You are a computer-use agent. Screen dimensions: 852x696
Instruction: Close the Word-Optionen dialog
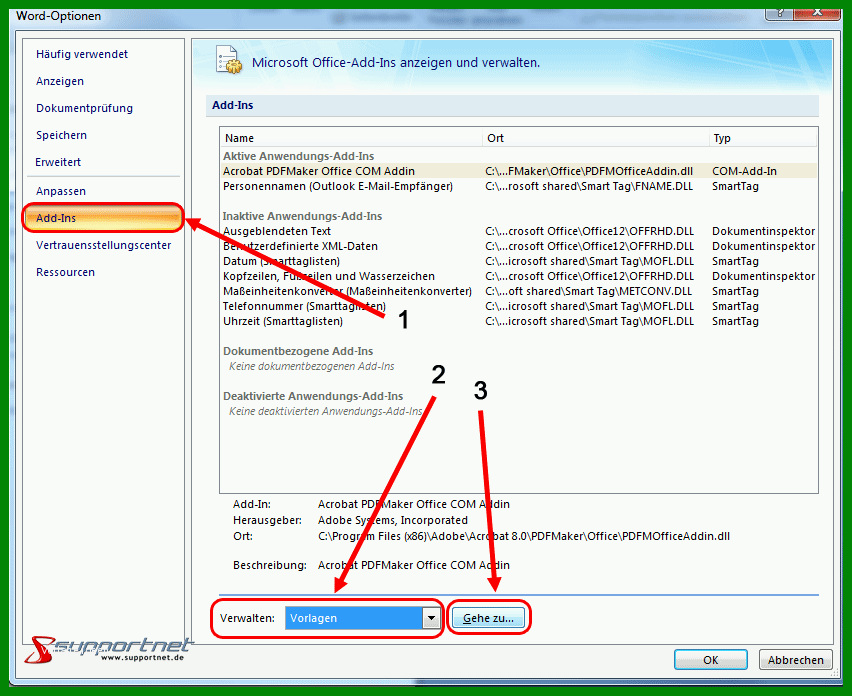(x=817, y=13)
